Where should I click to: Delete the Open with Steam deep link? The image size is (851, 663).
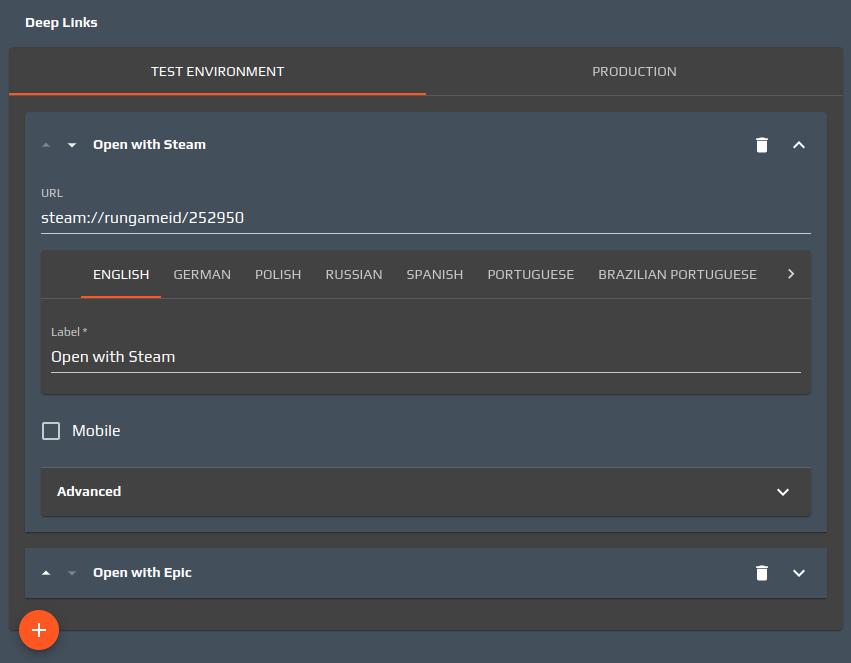click(x=762, y=145)
